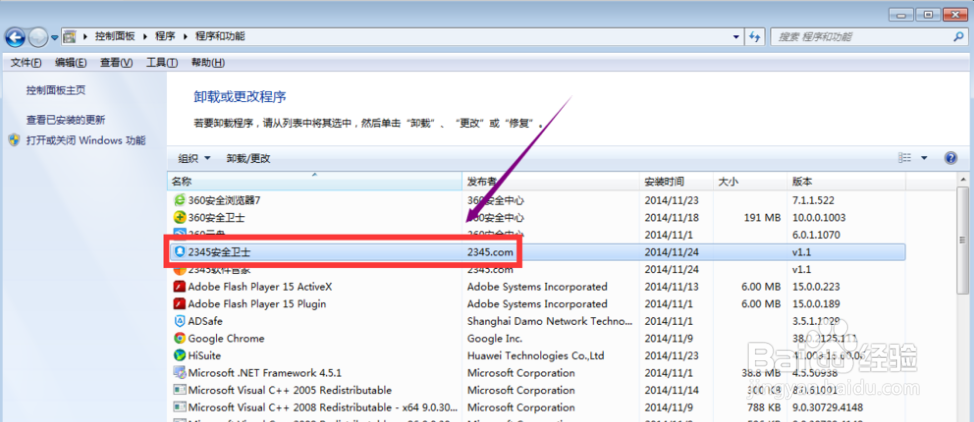
Task: Click HiSuite program icon
Action: click(179, 355)
